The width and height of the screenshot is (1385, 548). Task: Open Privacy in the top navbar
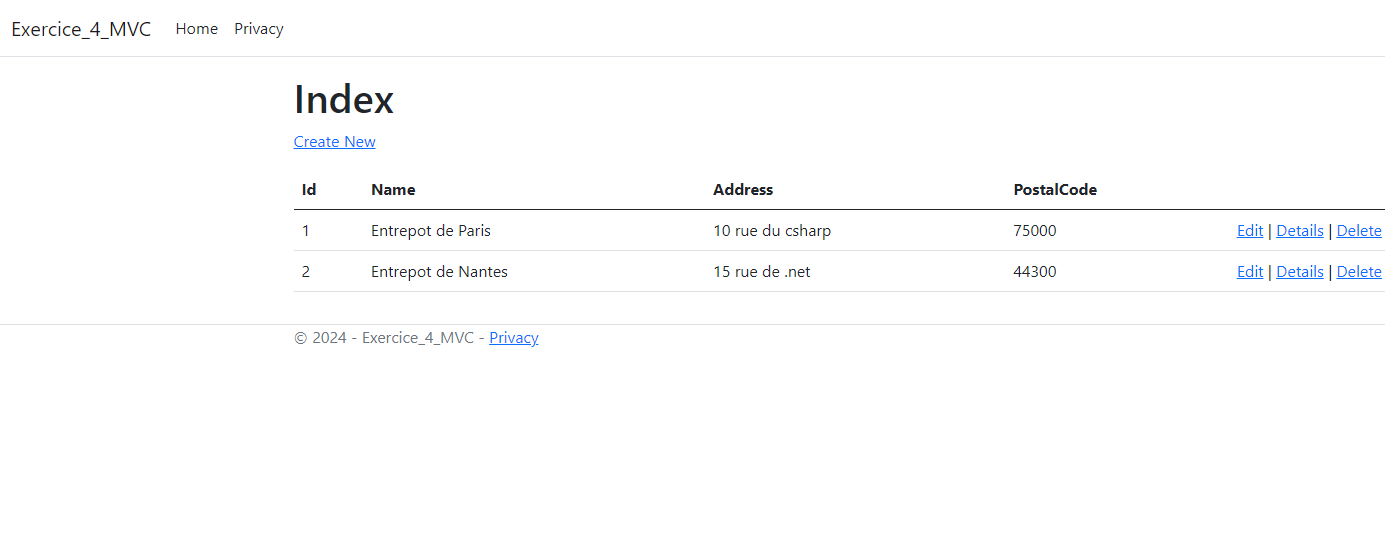coord(259,29)
